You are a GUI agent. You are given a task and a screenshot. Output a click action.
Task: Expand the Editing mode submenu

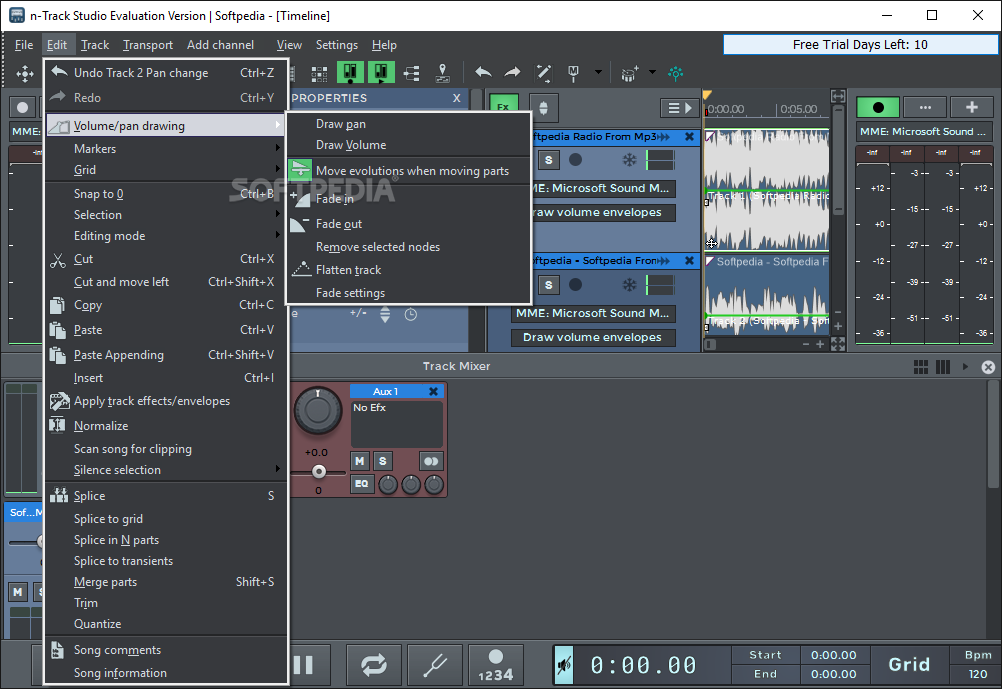pyautogui.click(x=166, y=236)
